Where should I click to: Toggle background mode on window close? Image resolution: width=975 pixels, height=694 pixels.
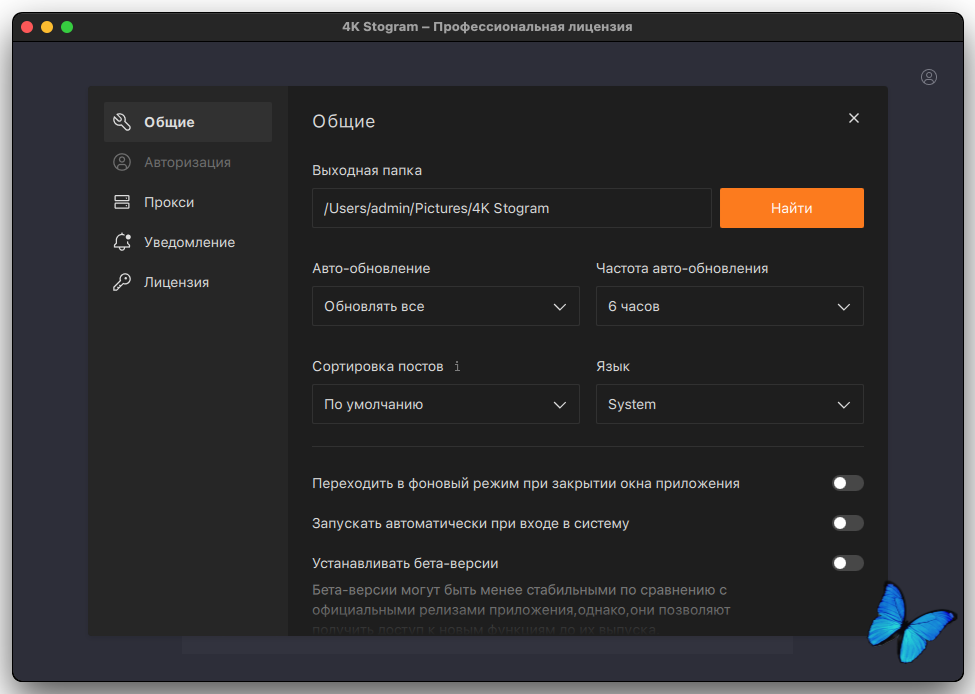848,483
